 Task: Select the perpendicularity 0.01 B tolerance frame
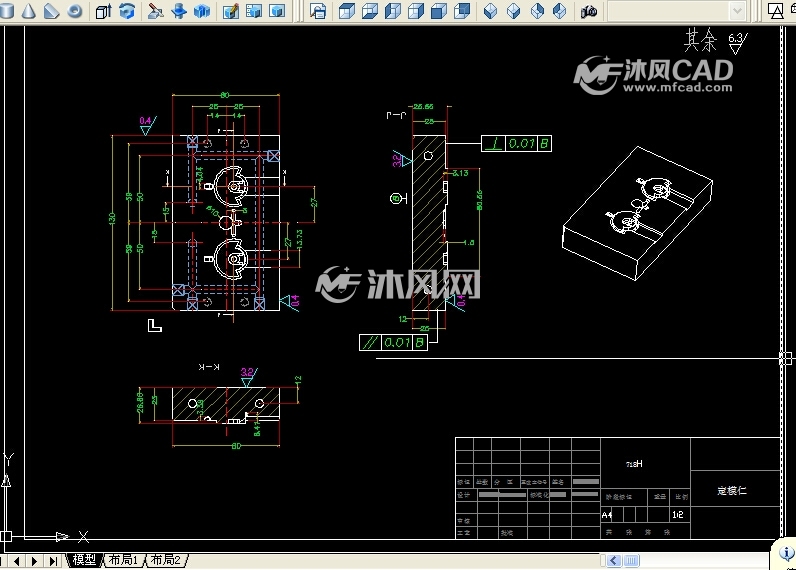516,144
